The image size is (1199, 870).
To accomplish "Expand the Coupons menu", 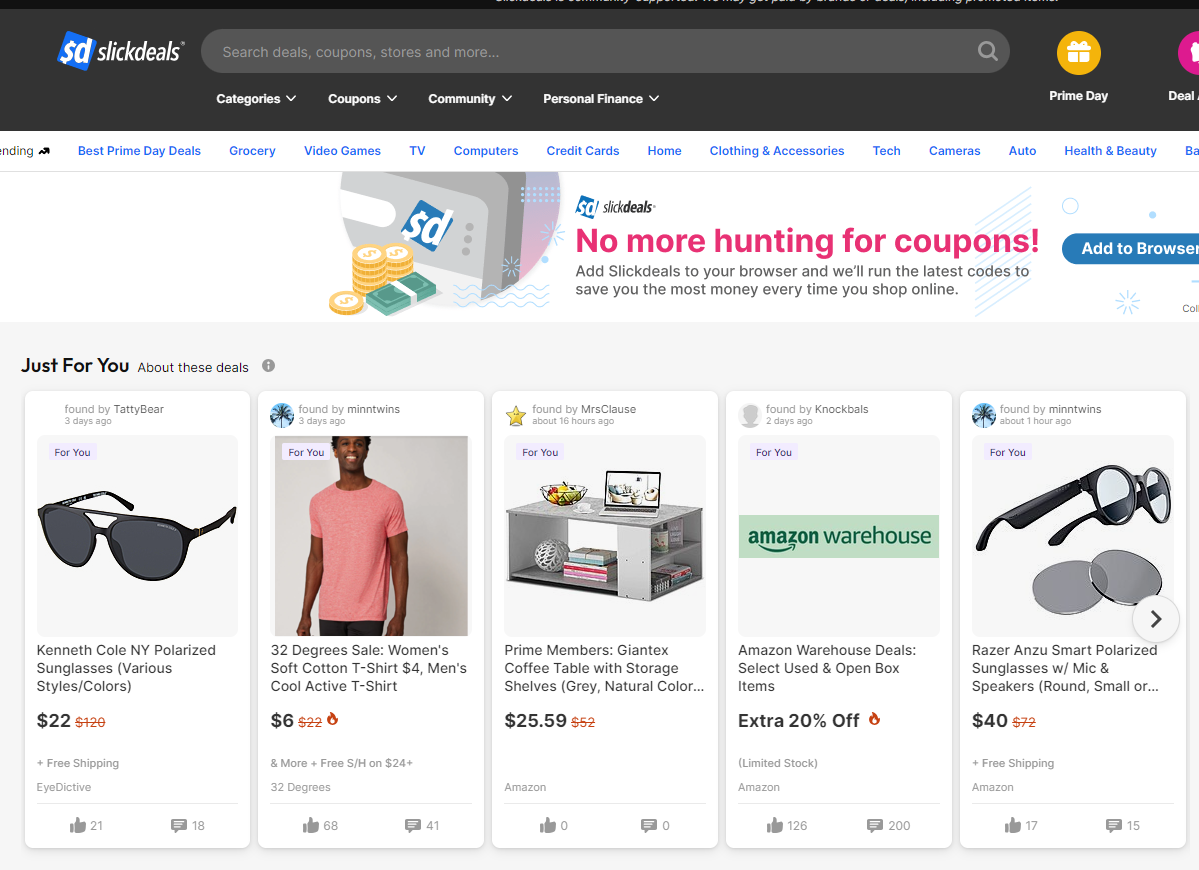I will (x=362, y=99).
